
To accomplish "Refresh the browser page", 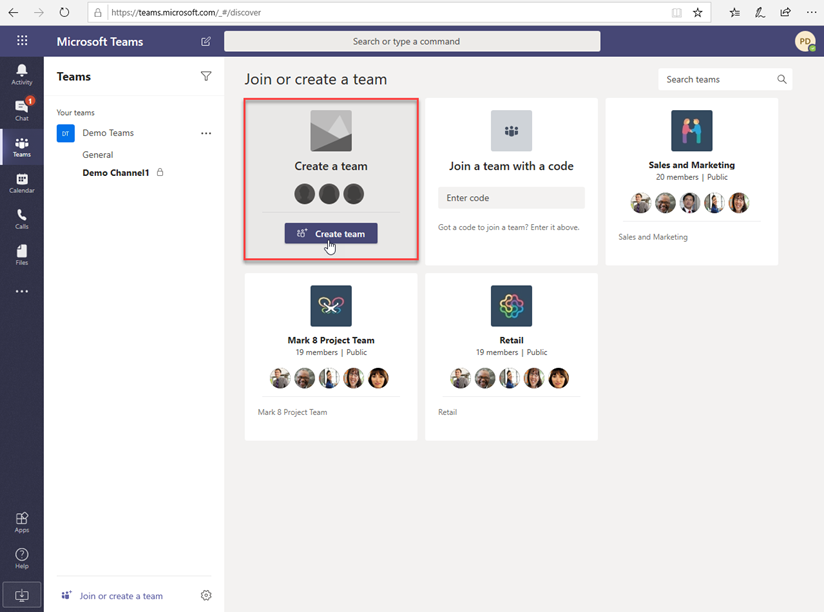I will pos(64,13).
